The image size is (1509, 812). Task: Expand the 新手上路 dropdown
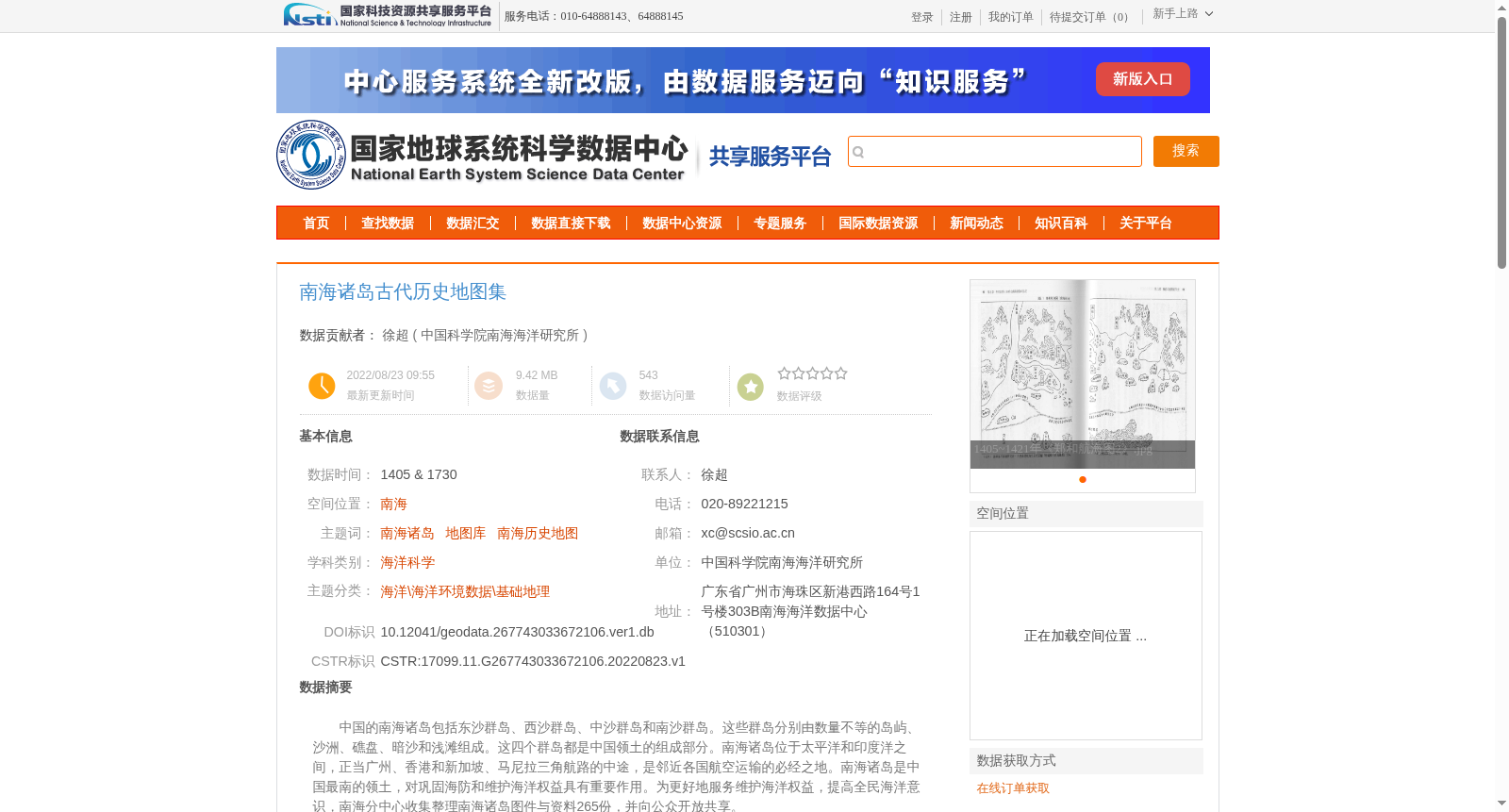tap(1183, 14)
